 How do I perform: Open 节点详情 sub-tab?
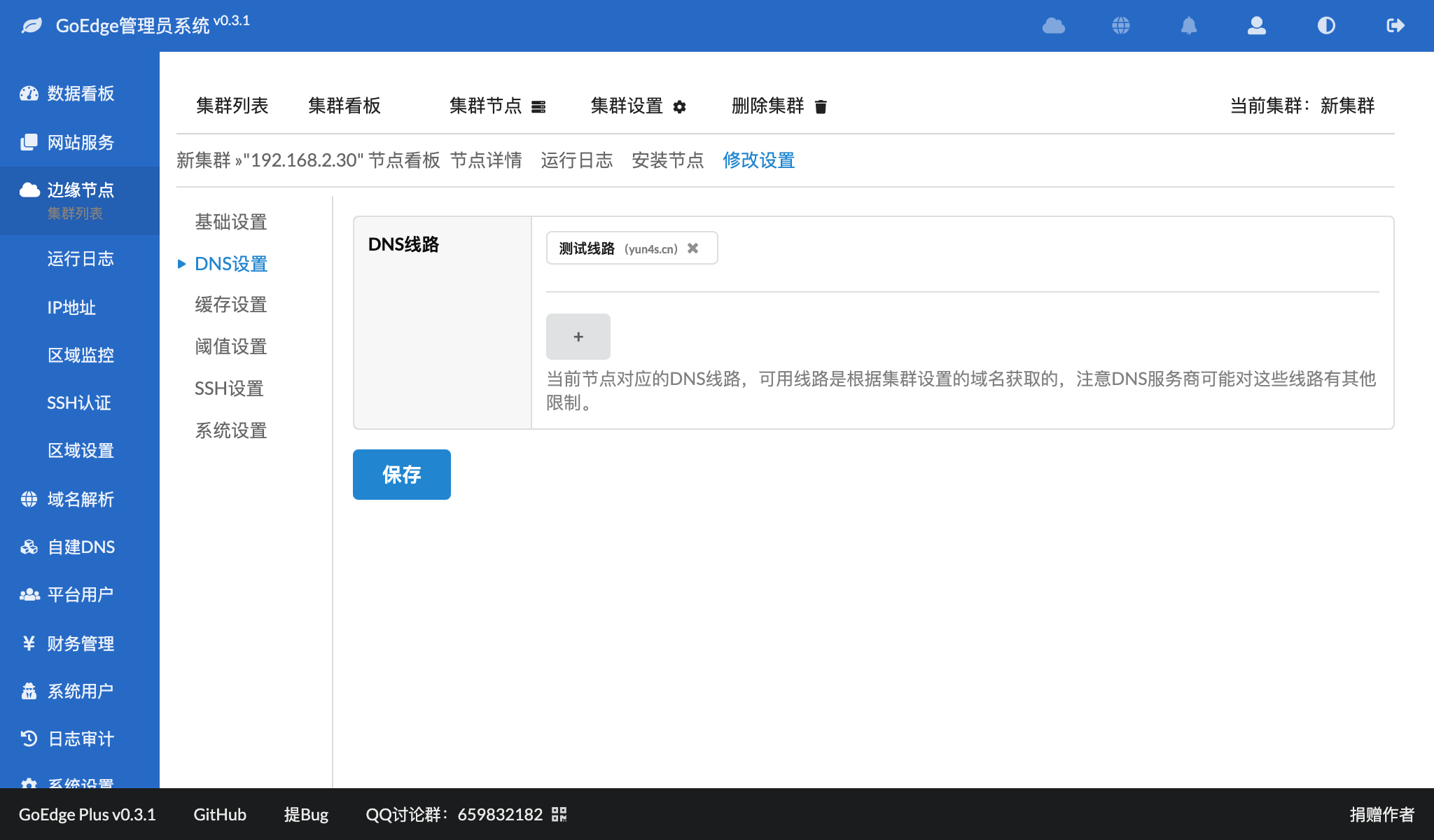point(486,160)
